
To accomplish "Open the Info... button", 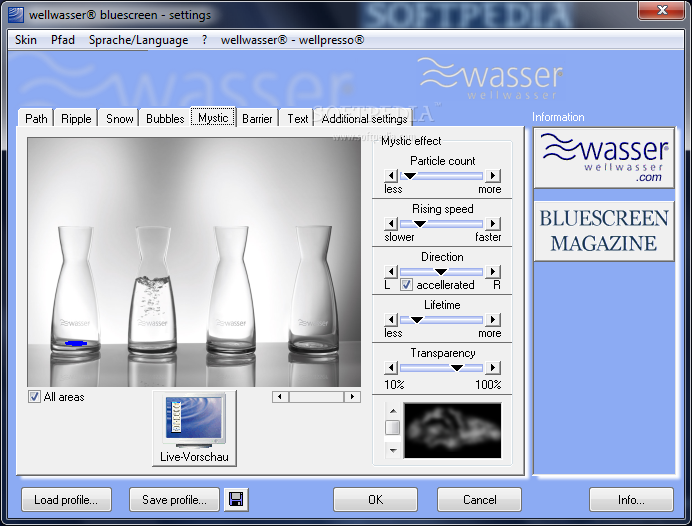I will (x=631, y=500).
